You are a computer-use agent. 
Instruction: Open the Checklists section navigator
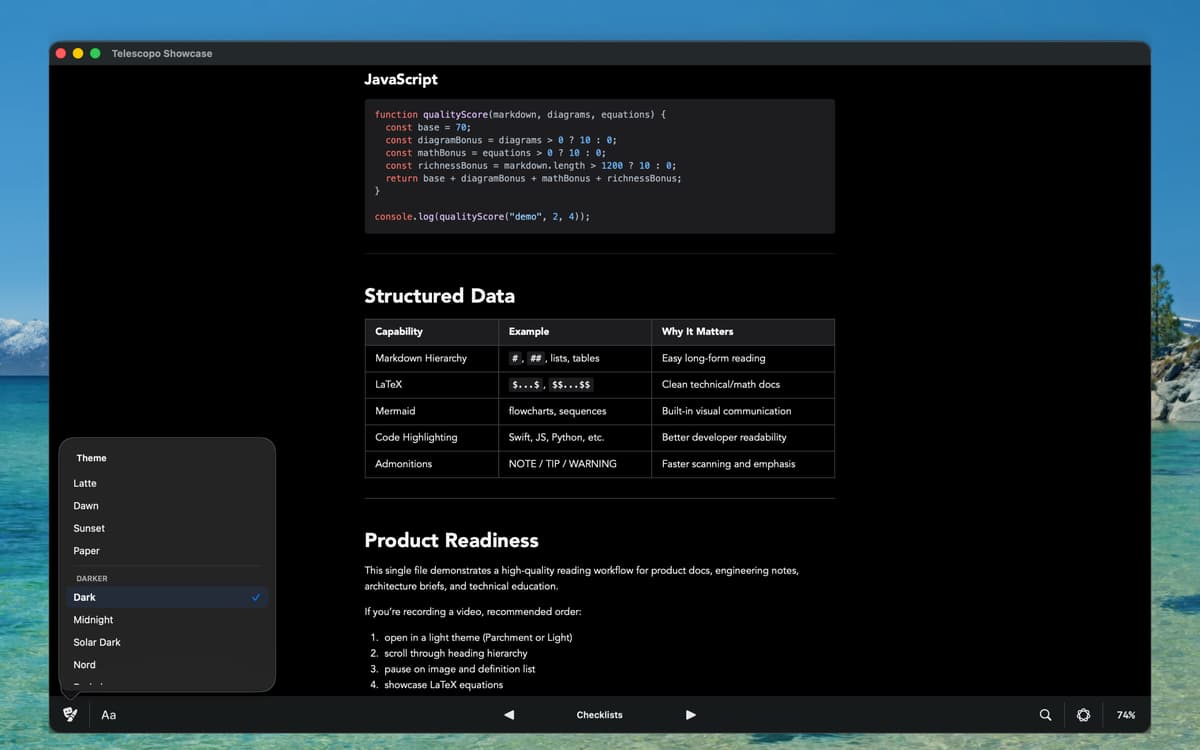pyautogui.click(x=599, y=715)
